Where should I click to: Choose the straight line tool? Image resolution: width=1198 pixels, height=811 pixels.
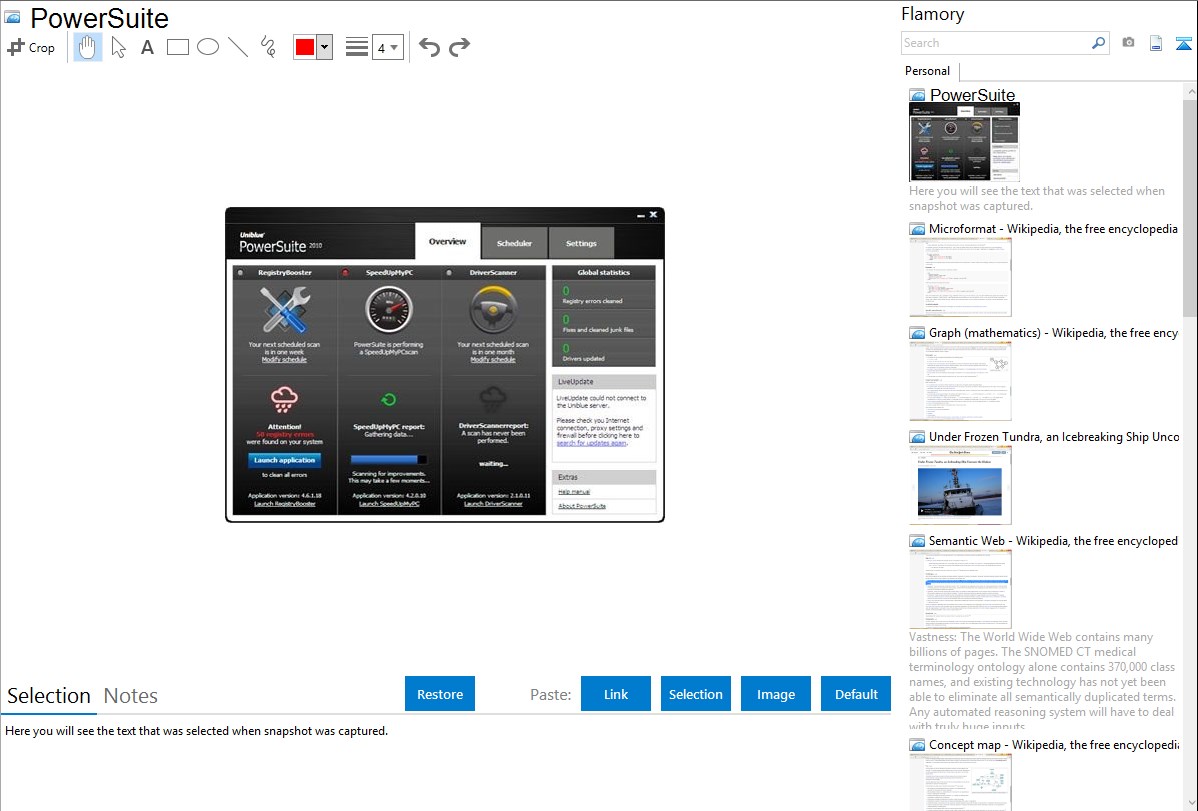(237, 47)
